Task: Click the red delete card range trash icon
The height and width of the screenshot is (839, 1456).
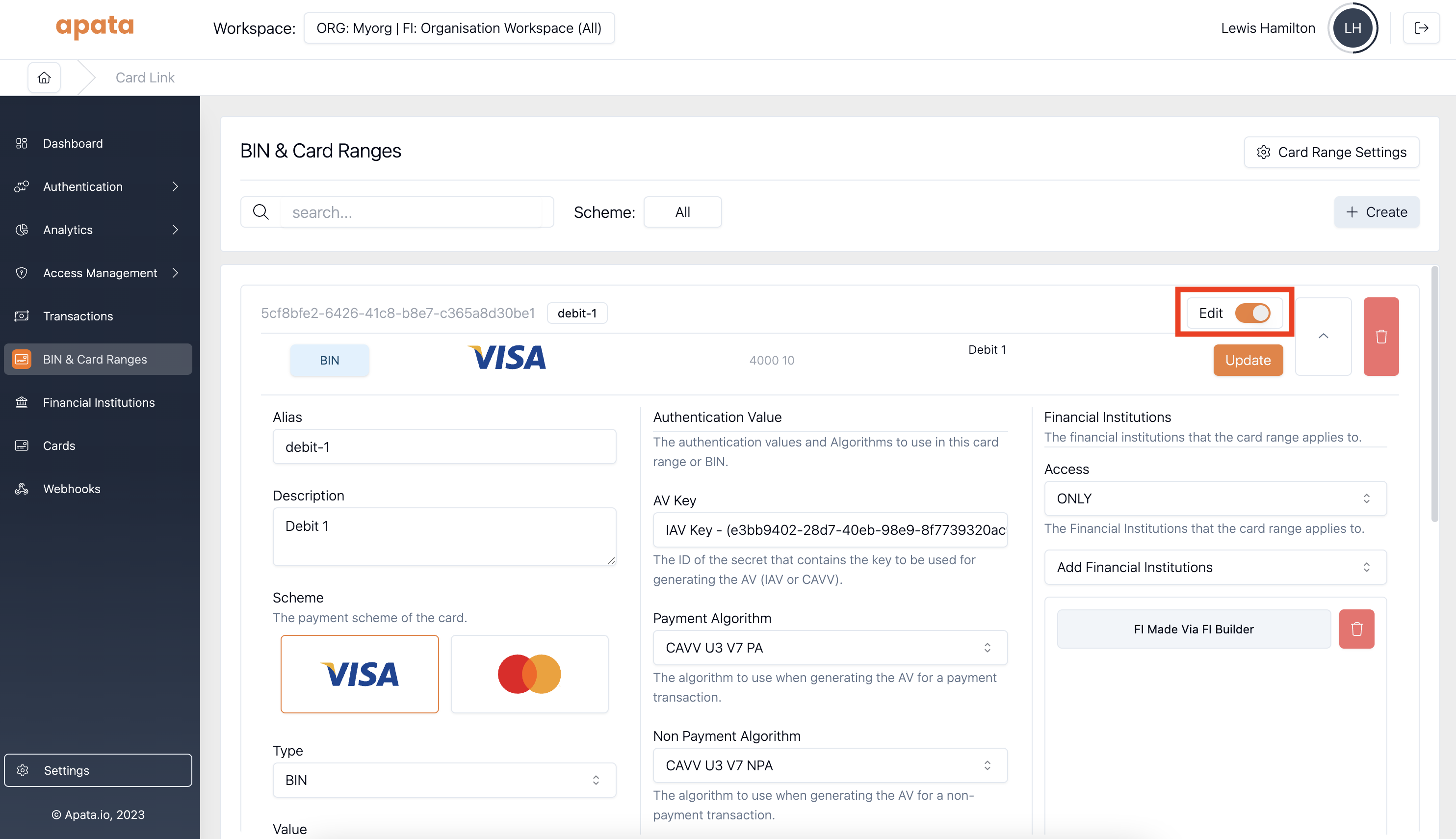Action: coord(1380,336)
